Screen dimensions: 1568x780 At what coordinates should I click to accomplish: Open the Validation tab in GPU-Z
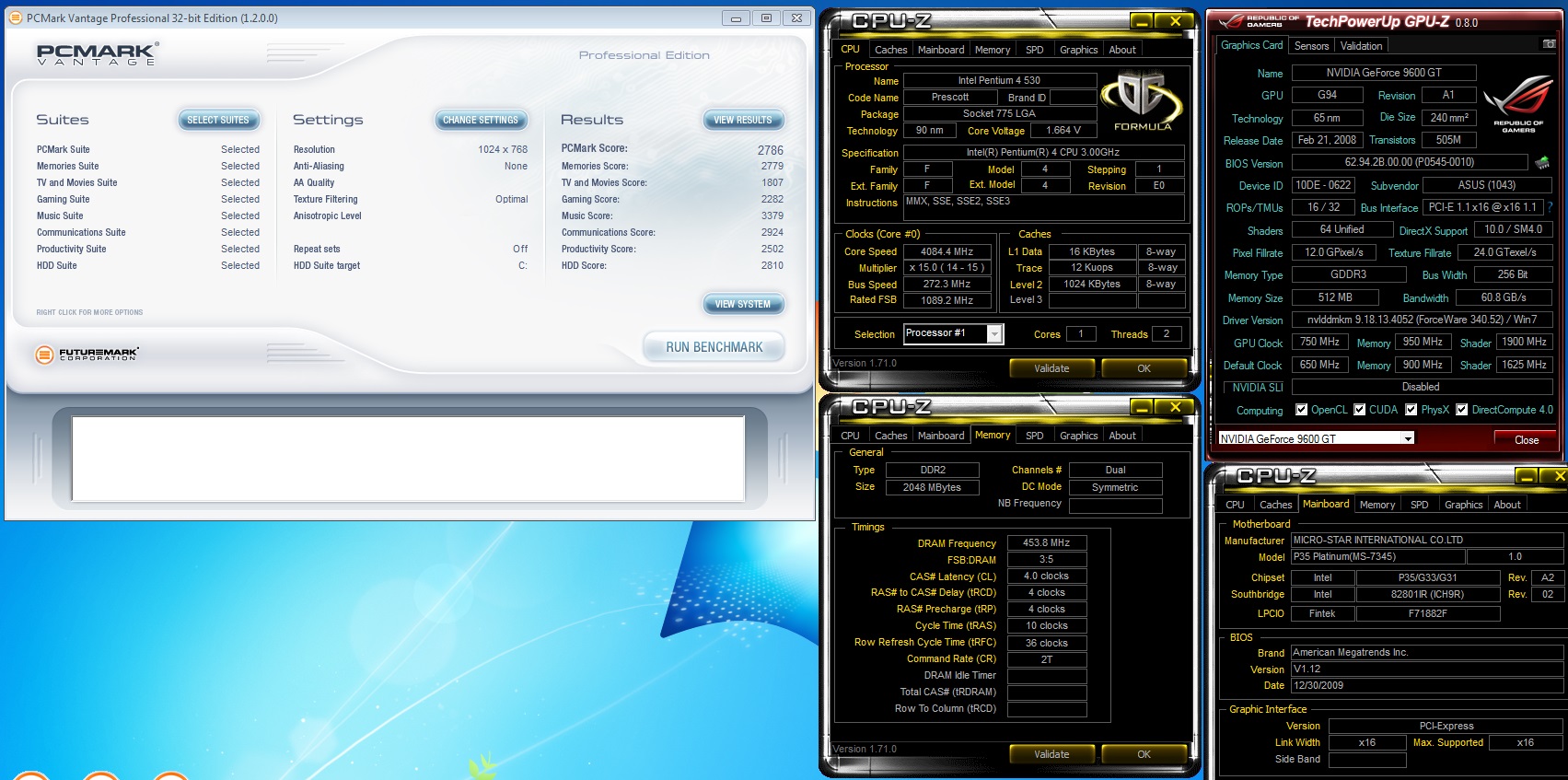(1361, 46)
